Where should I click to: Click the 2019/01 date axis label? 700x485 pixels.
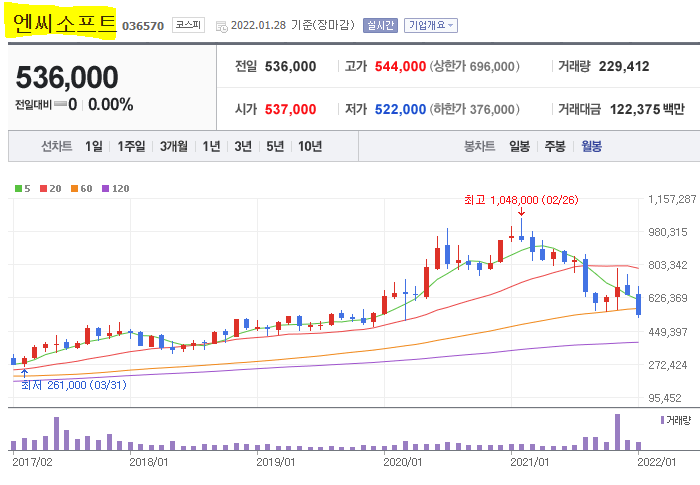coord(275,462)
